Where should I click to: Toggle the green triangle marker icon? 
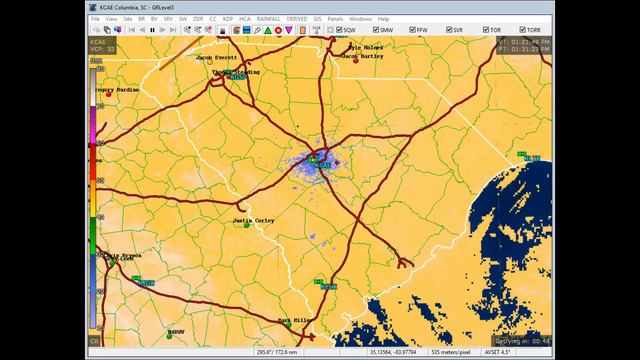[x=268, y=30]
